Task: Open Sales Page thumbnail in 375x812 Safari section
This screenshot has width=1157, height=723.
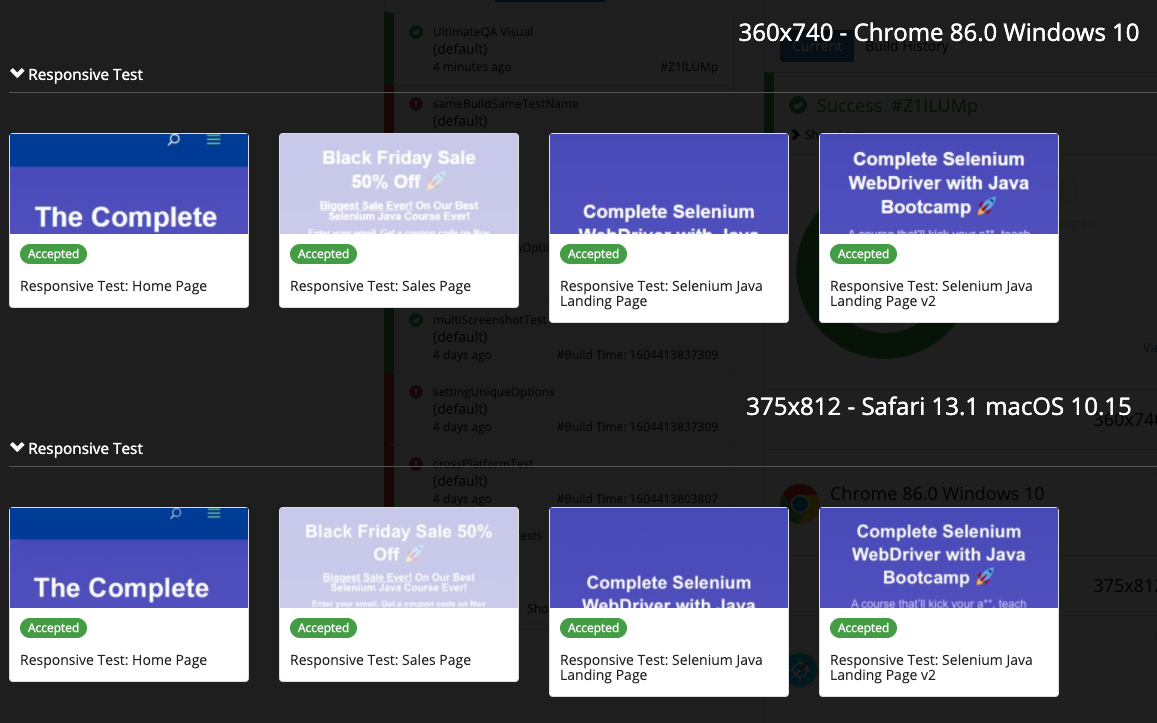Action: (x=399, y=558)
